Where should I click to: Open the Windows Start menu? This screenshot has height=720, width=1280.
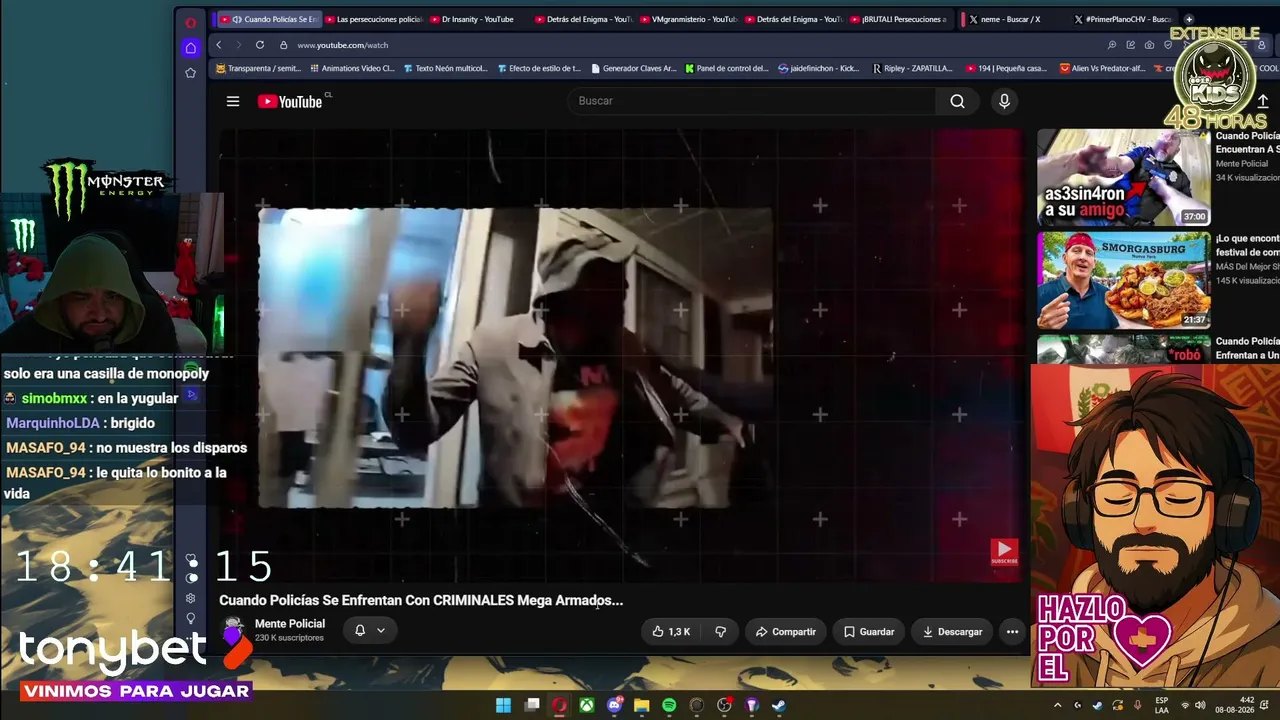(x=503, y=705)
